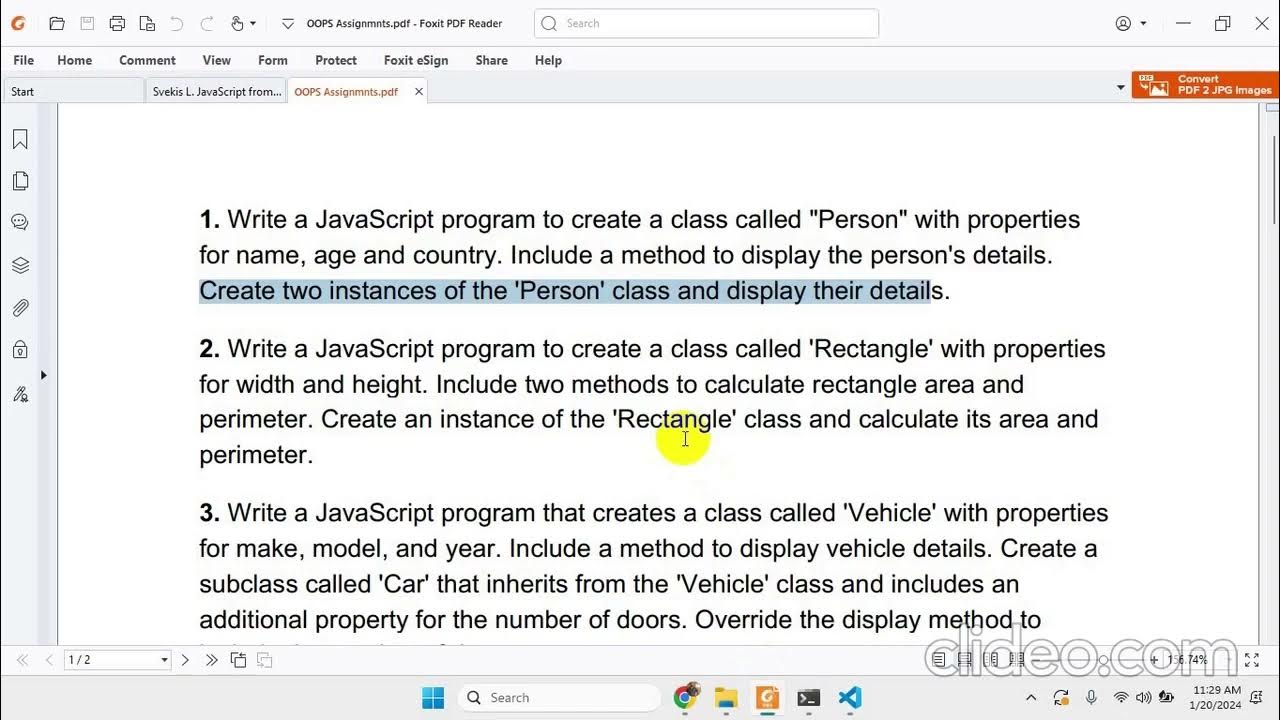
Task: Toggle full screen mode
Action: pos(1251,660)
